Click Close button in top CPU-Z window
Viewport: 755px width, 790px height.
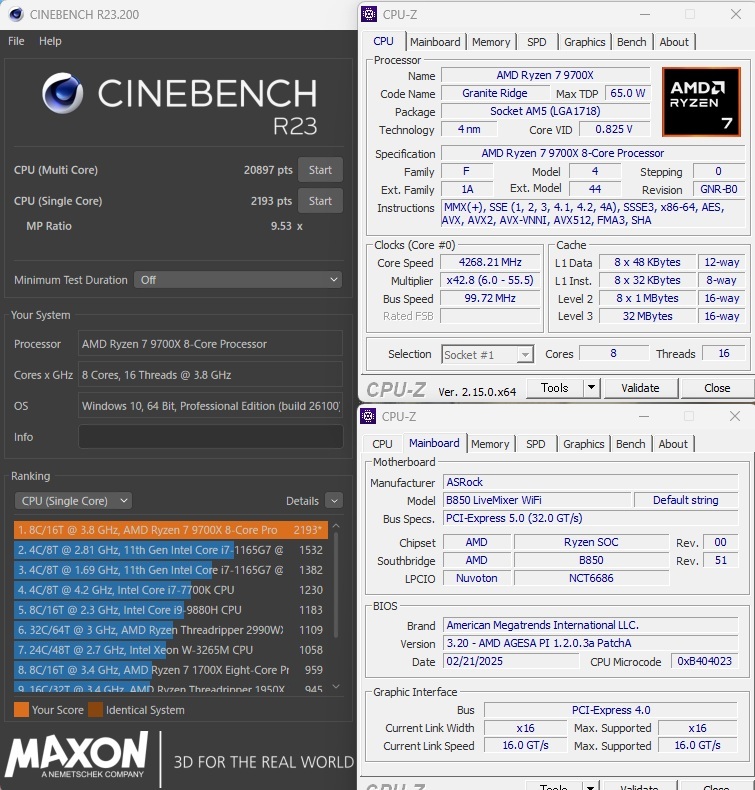[x=717, y=388]
